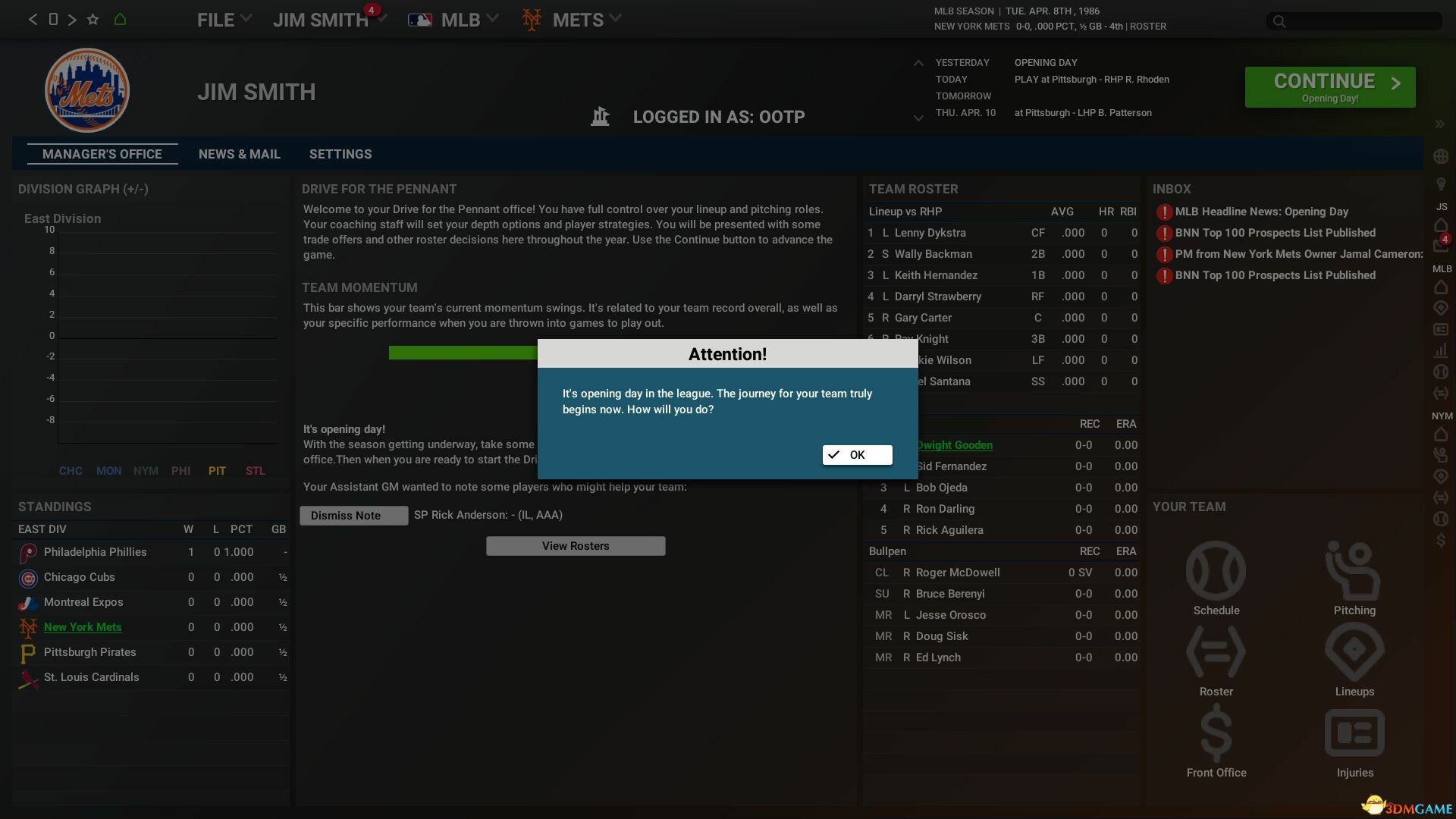Open the Lineups diamond icon
1456x819 pixels.
click(1354, 651)
